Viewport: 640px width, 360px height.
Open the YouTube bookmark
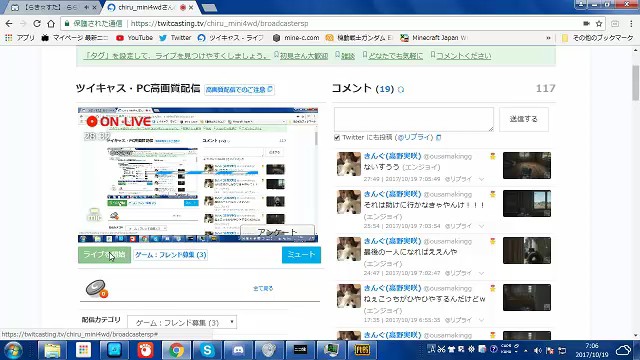tap(134, 38)
